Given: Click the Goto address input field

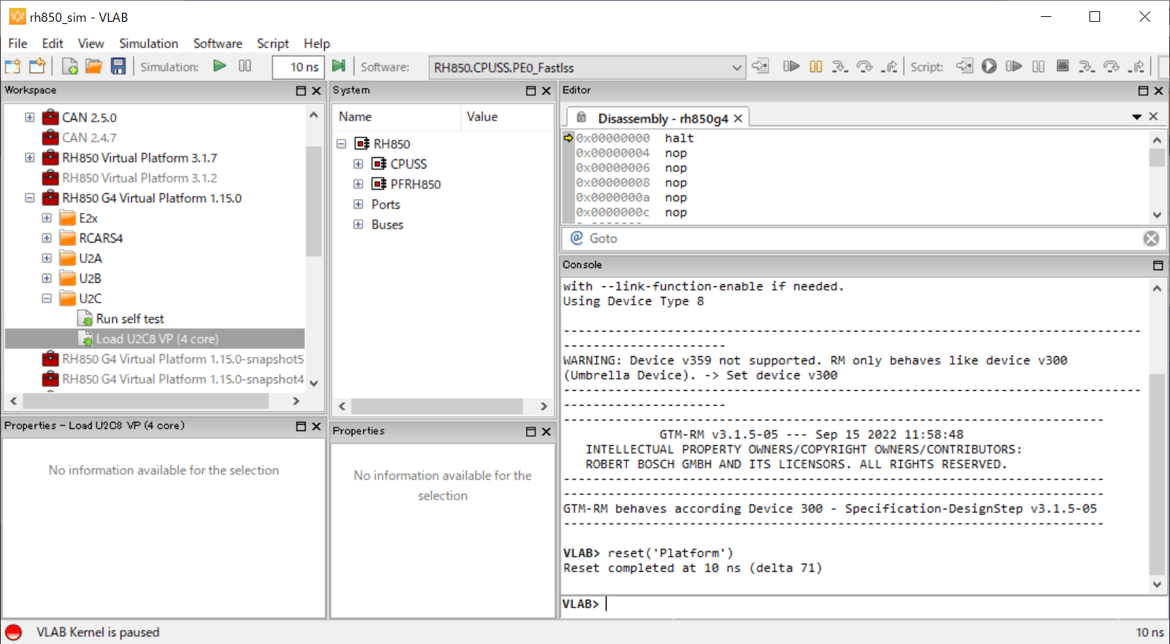Looking at the screenshot, I should click(x=862, y=238).
